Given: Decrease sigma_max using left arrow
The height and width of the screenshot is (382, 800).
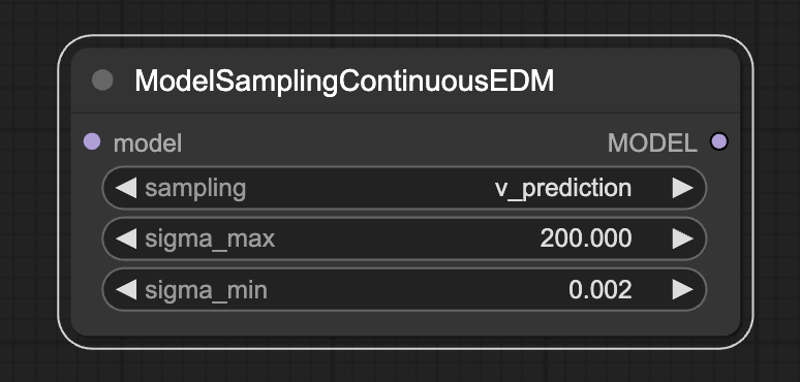Looking at the screenshot, I should [126, 239].
